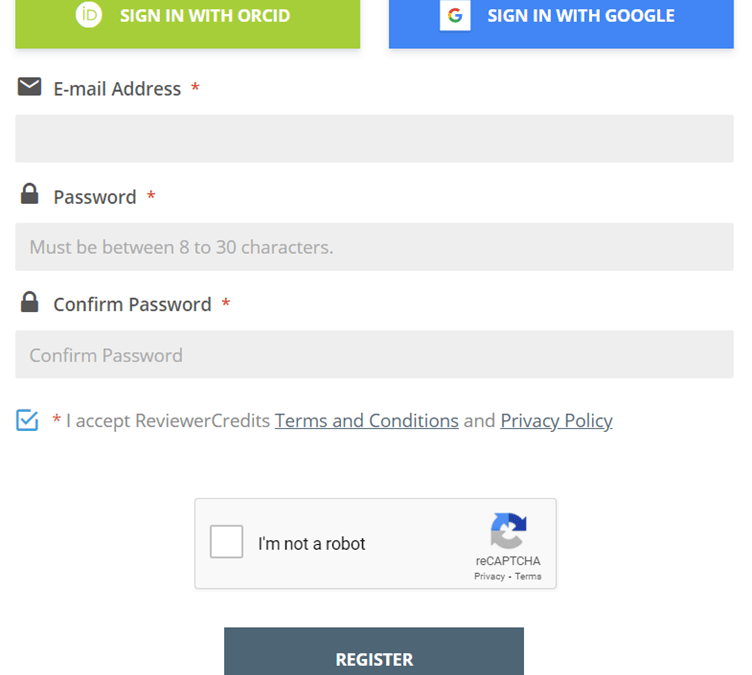Open the ReviewerCredits Privacy Policy link

point(556,421)
